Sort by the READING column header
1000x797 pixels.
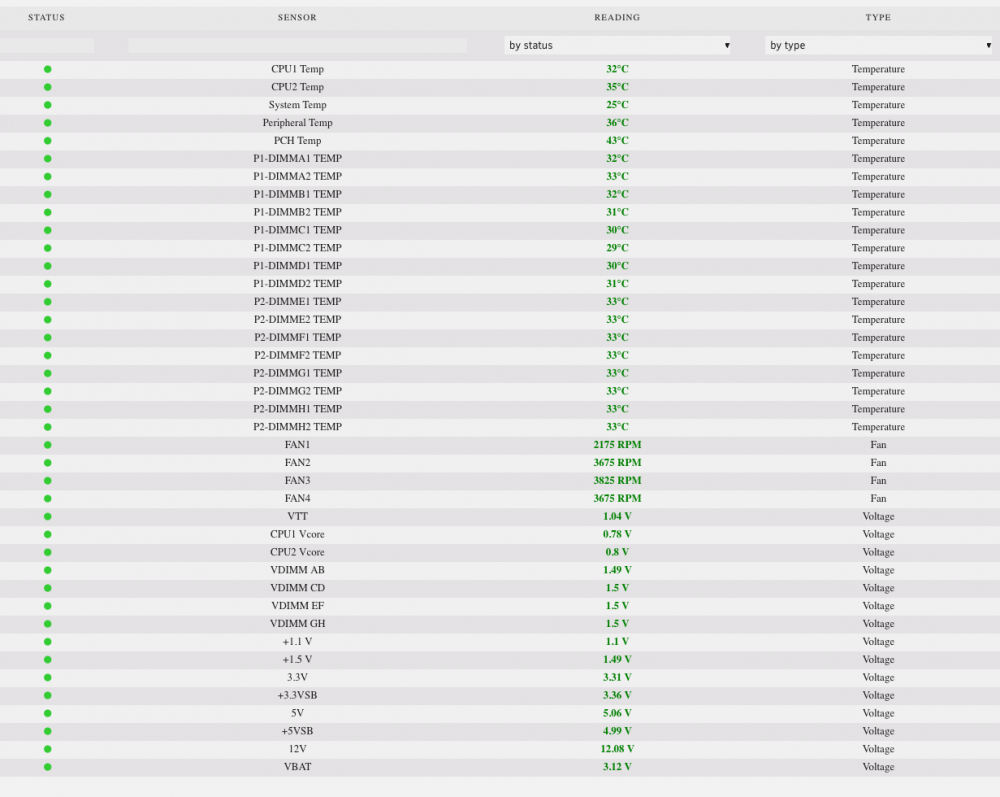click(x=617, y=17)
